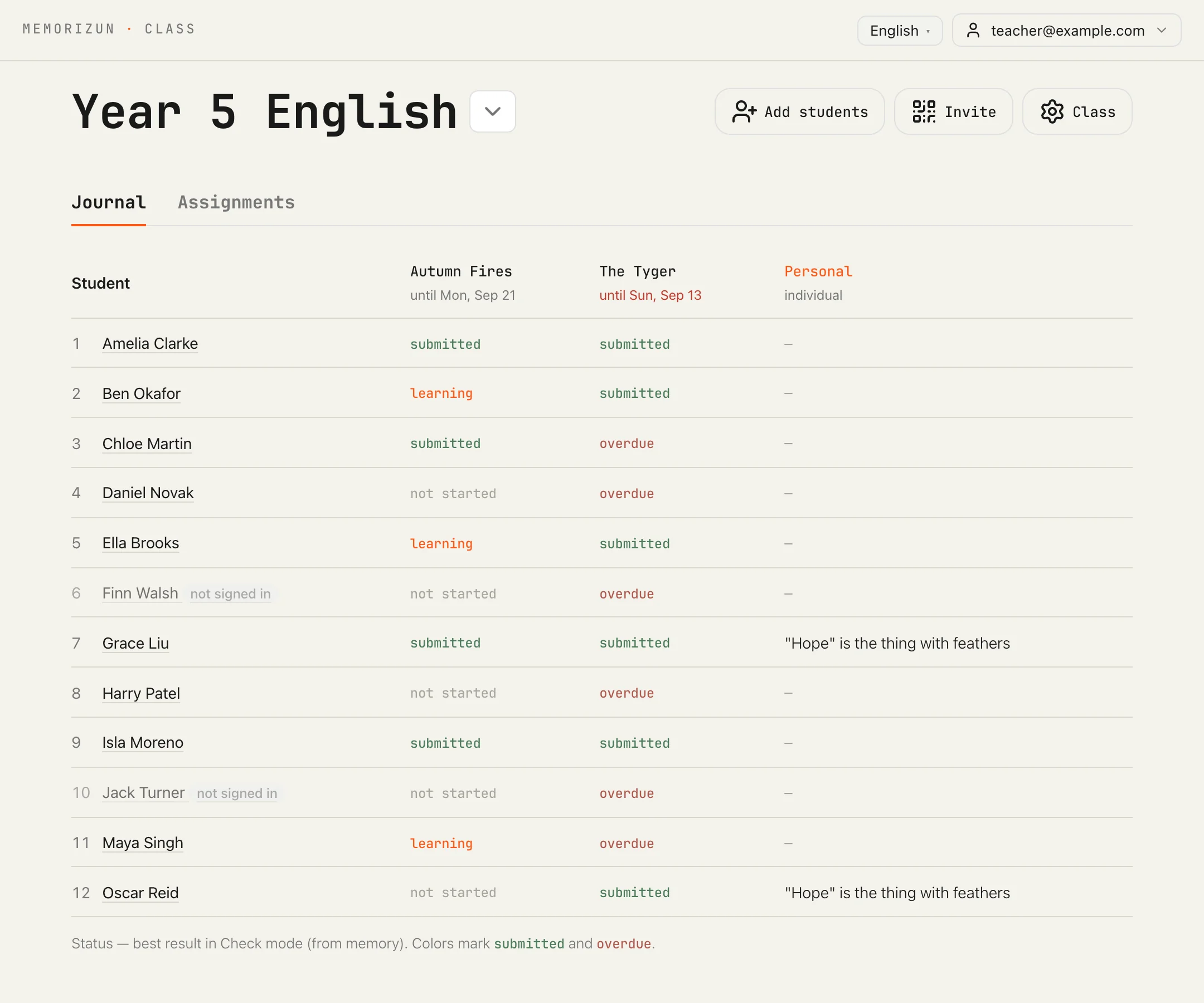Open Harry Patel's student page
This screenshot has width=1204, height=1003.
tap(141, 694)
